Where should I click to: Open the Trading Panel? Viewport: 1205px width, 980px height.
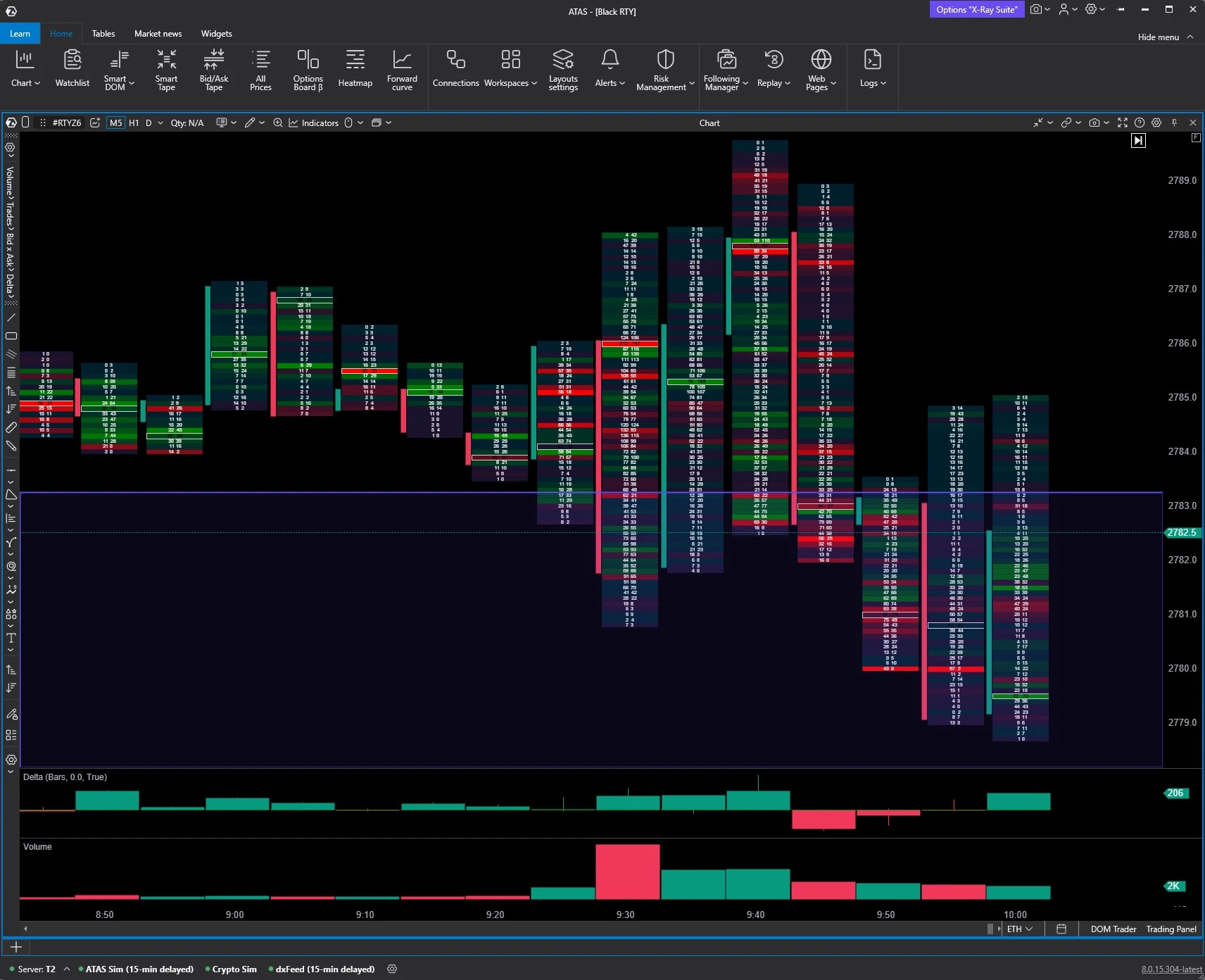coord(1171,929)
